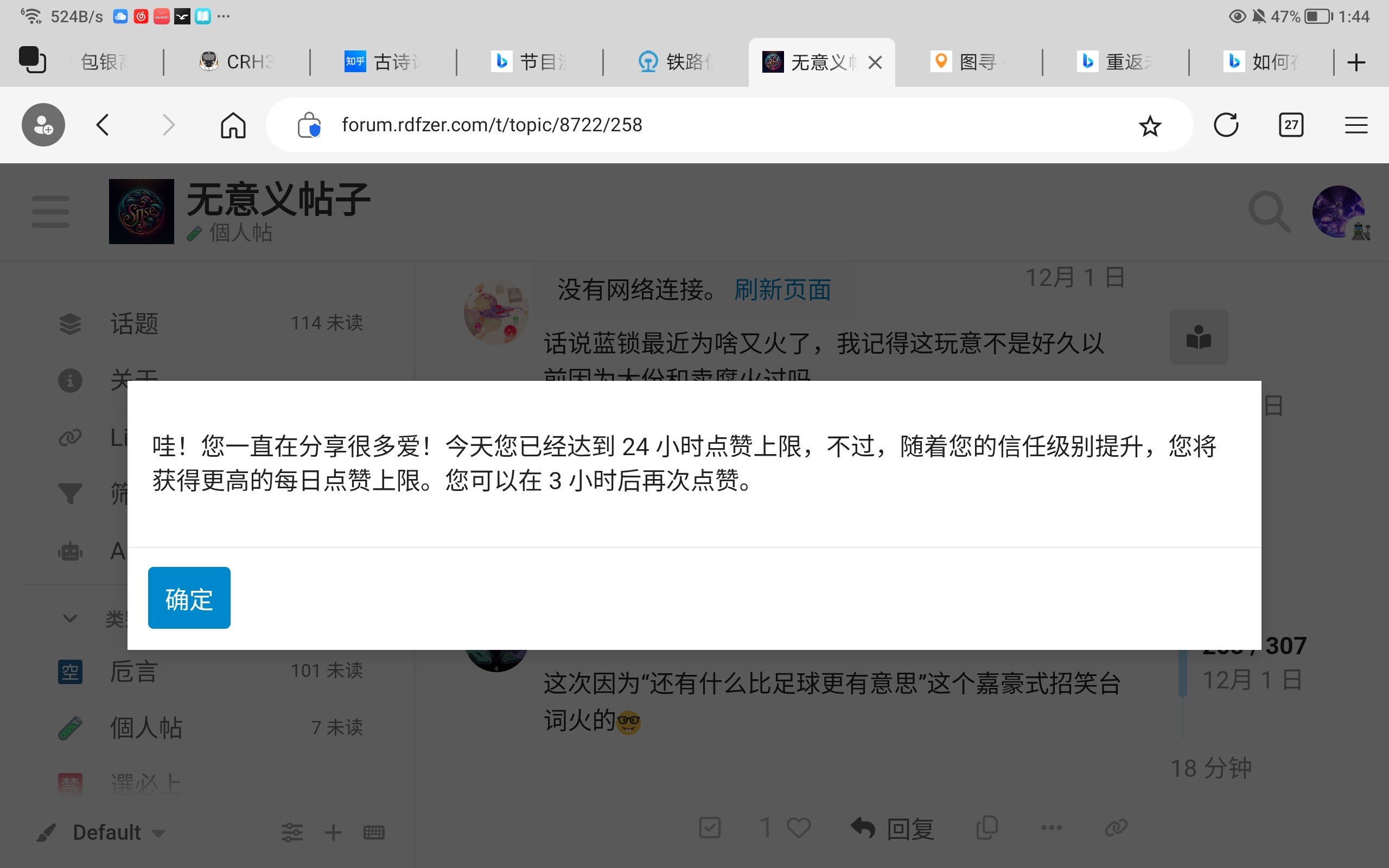Open browser tabs count button showing 27
The image size is (1389, 868).
click(1291, 125)
